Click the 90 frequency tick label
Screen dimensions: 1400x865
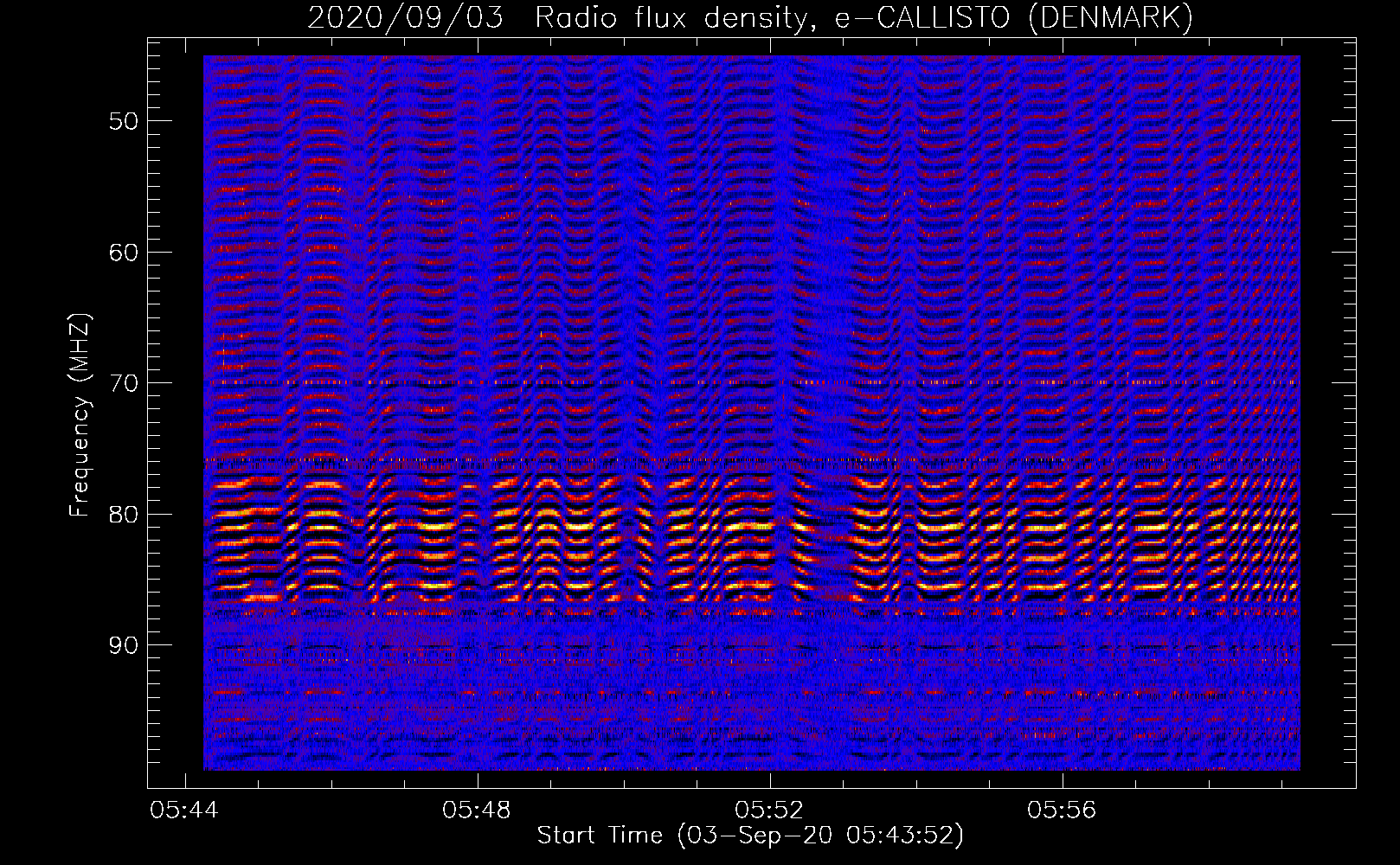click(x=124, y=646)
